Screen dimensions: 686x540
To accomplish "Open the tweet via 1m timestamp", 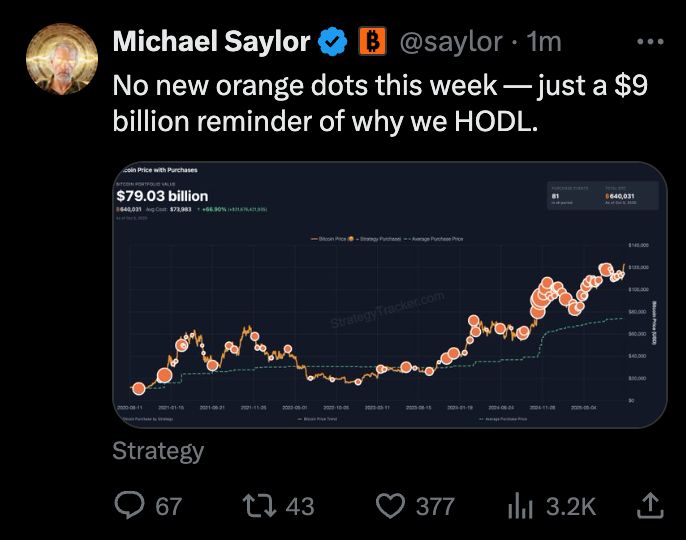I will [x=544, y=42].
